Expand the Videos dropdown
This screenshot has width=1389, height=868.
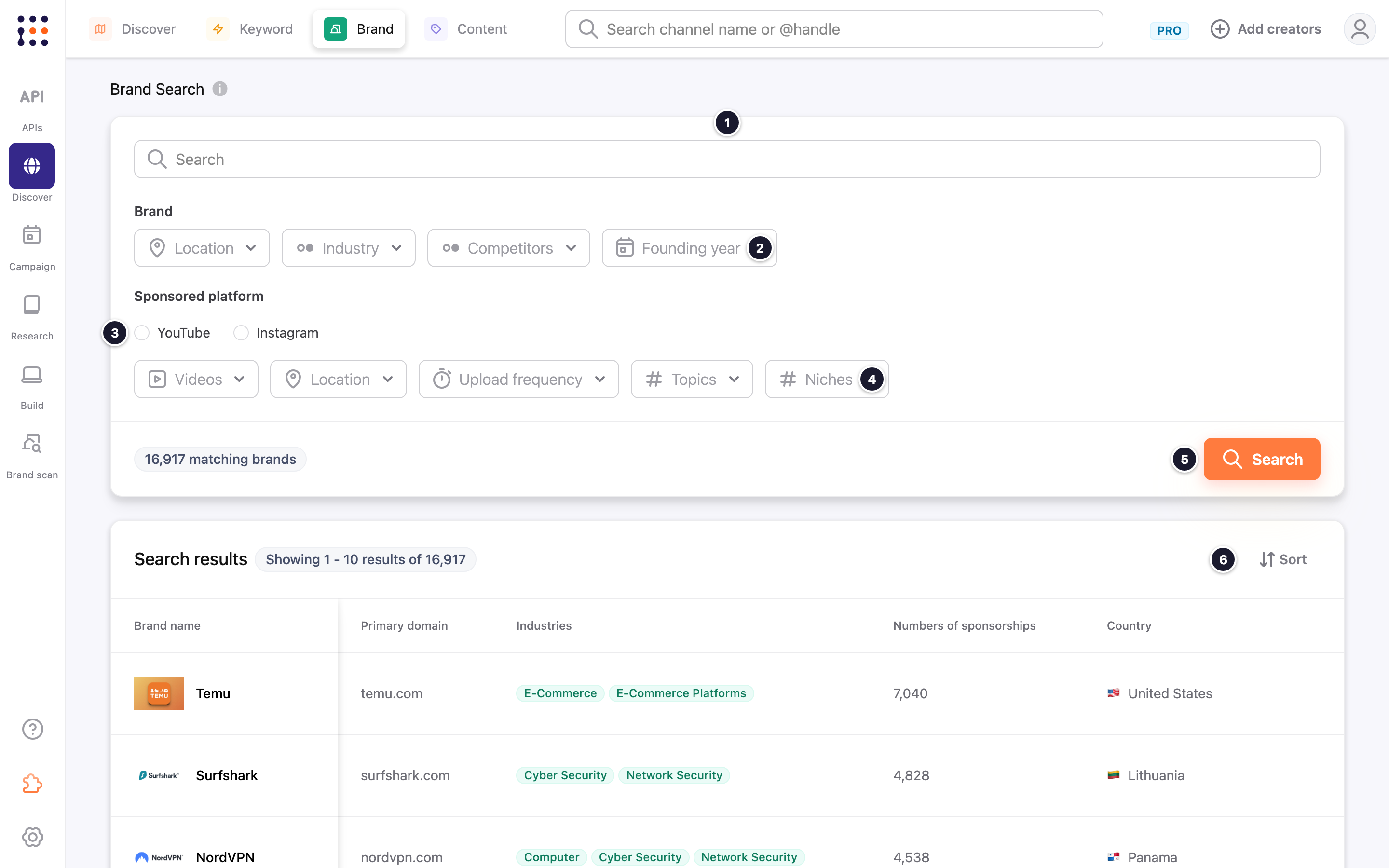tap(196, 379)
